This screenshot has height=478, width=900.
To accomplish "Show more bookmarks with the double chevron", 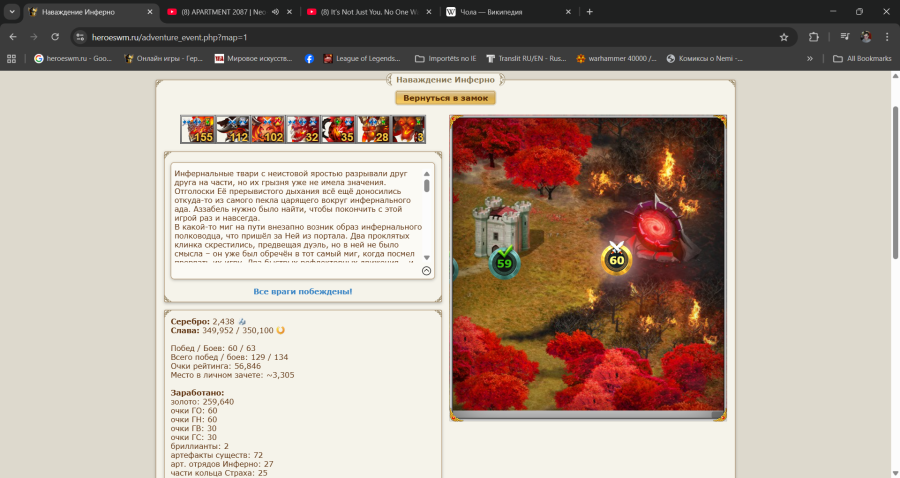I will pyautogui.click(x=810, y=59).
